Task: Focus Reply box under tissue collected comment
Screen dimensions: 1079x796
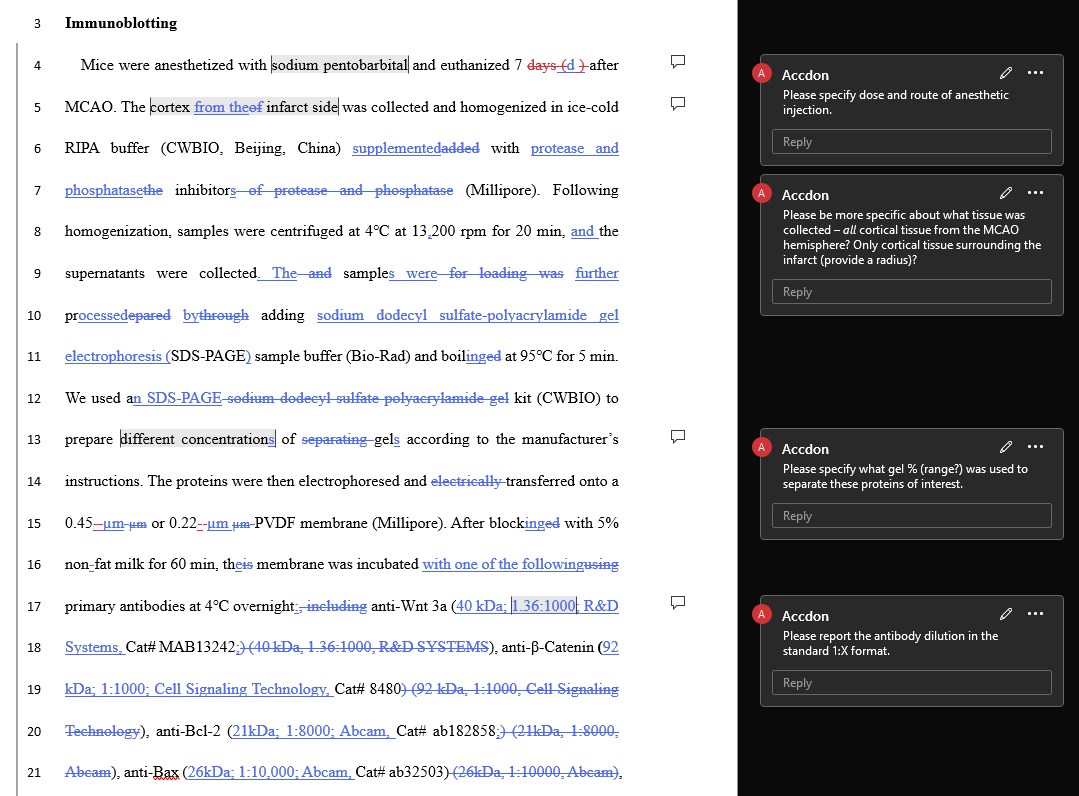Action: (x=911, y=292)
